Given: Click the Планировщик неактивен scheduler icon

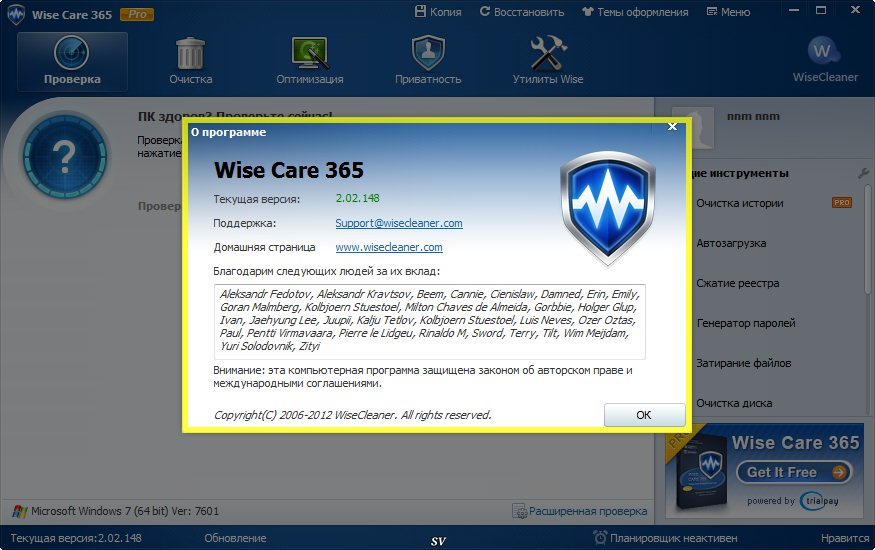Looking at the screenshot, I should click(600, 538).
